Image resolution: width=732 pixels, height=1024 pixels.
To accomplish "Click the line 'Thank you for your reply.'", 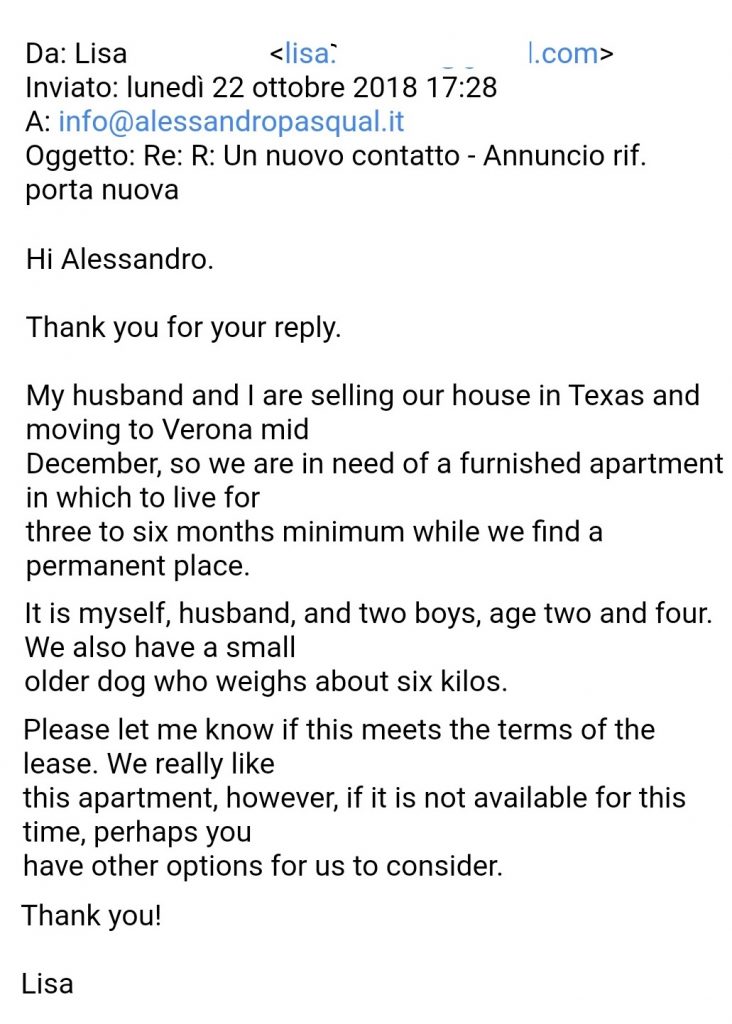I will click(x=183, y=328).
